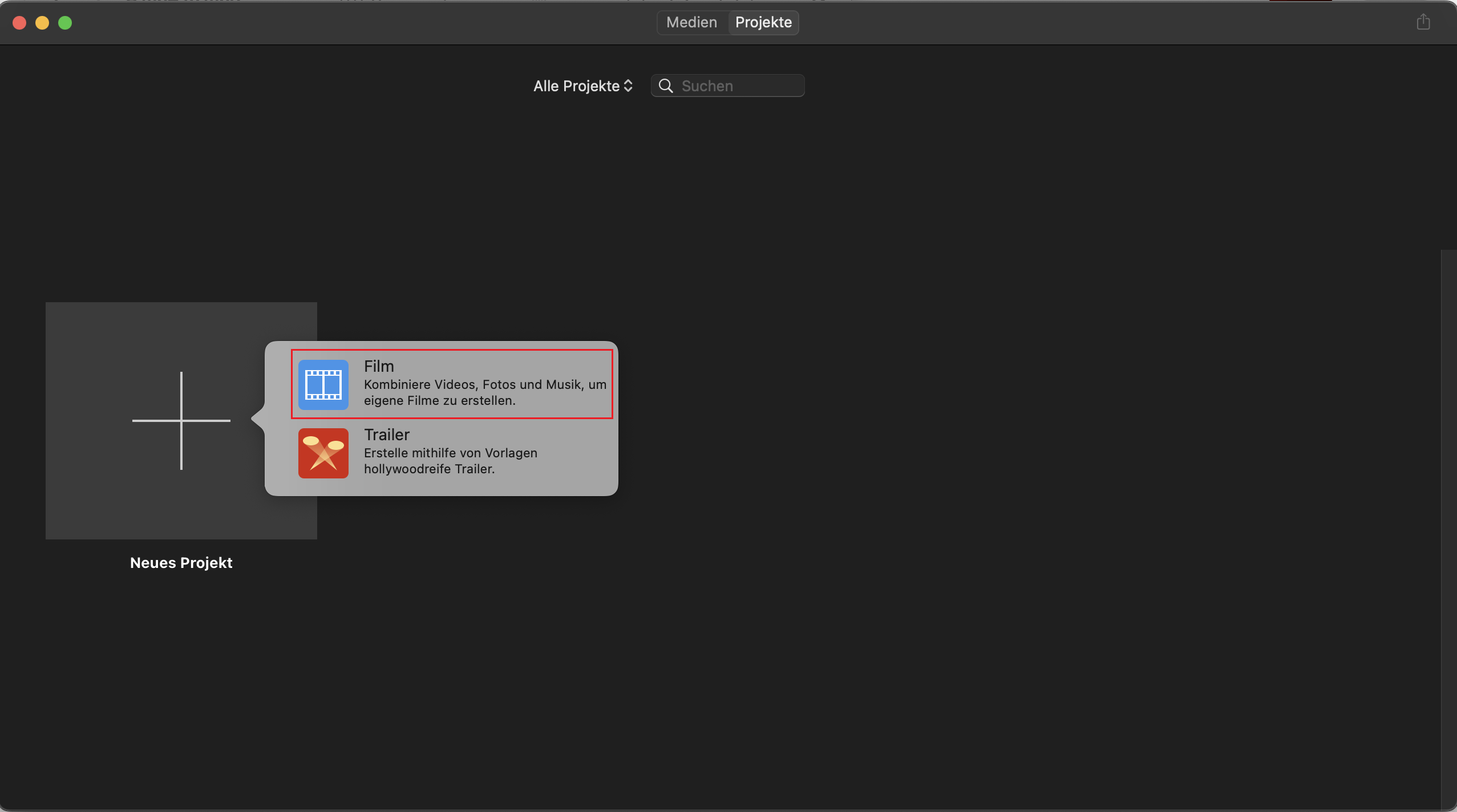1457x812 pixels.
Task: Choose the Trailer title in popup
Action: 387,435
